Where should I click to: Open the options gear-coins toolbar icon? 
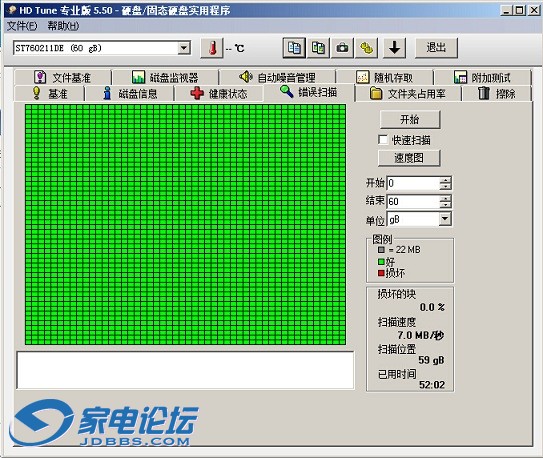point(367,48)
